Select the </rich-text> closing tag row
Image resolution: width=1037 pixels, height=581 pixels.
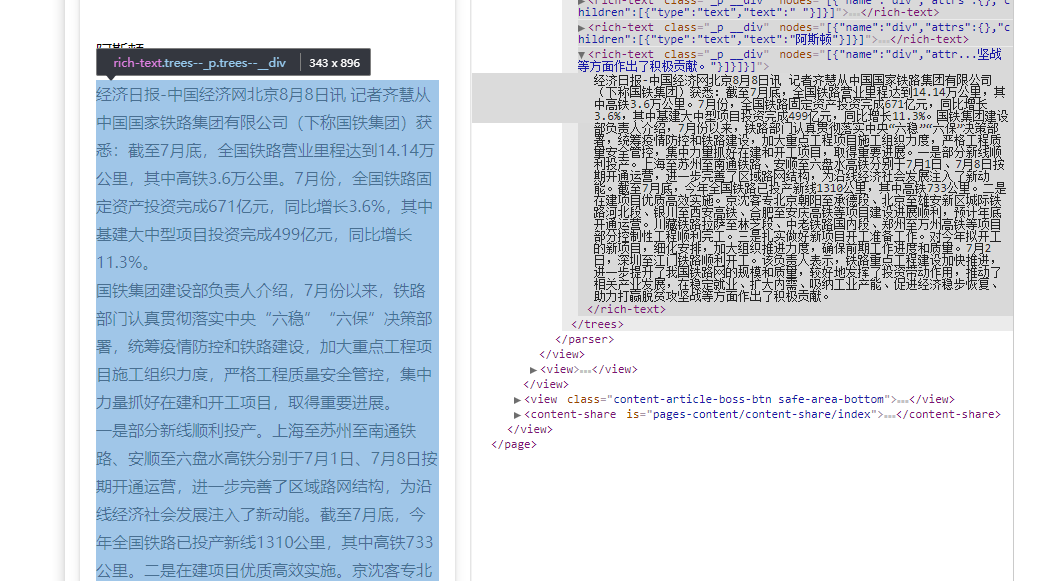[x=626, y=309]
